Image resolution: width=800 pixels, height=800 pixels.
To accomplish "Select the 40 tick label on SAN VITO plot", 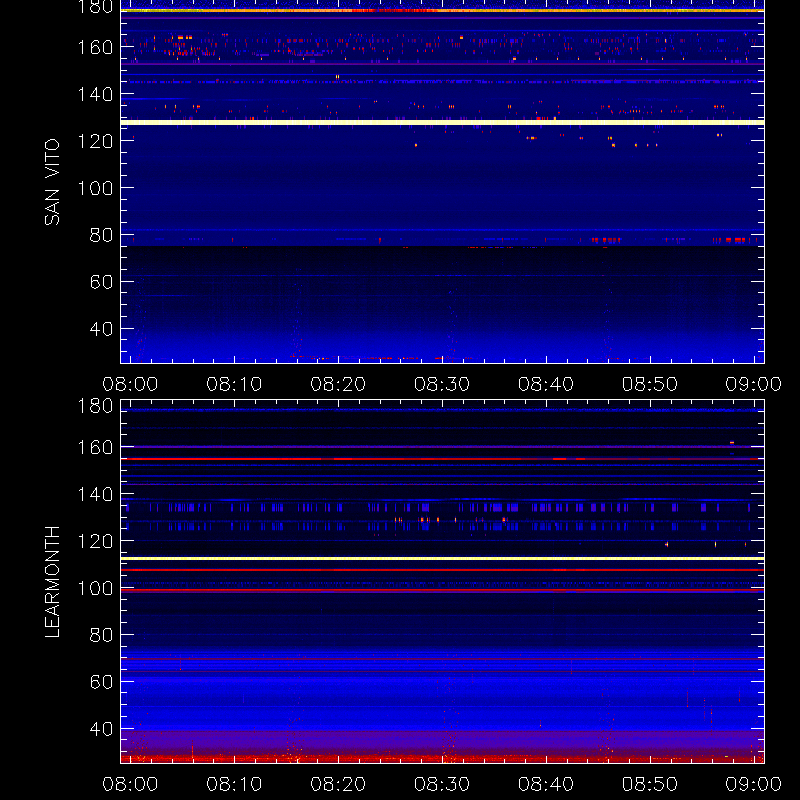I will pos(101,329).
